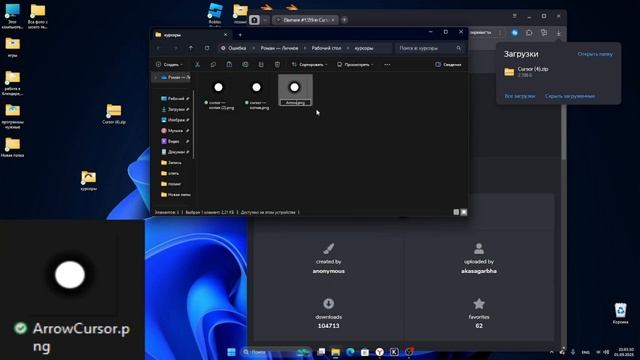Show hidden tray icons chevron on taskbar
Viewport: 640px width, 360px height.
tap(551, 352)
